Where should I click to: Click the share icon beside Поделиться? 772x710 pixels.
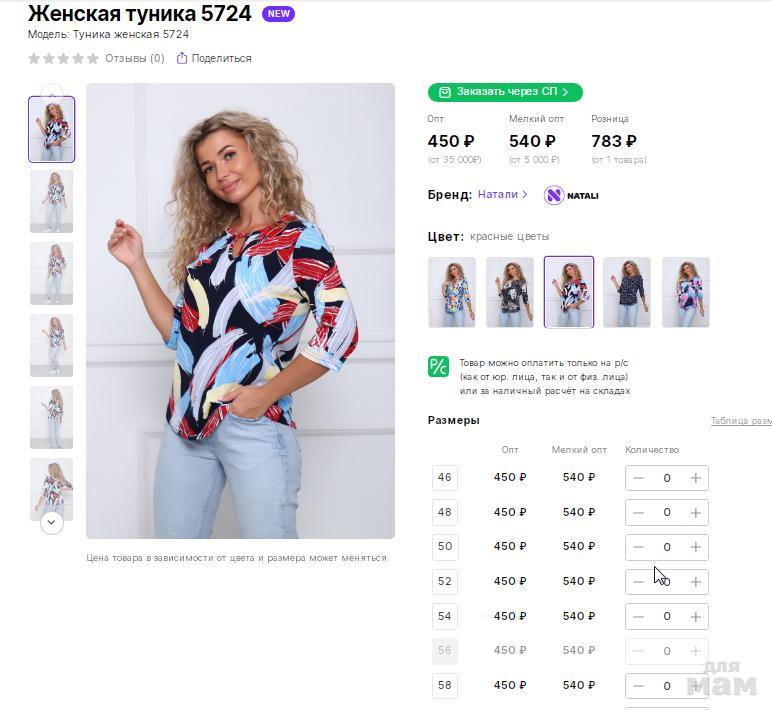coord(182,58)
